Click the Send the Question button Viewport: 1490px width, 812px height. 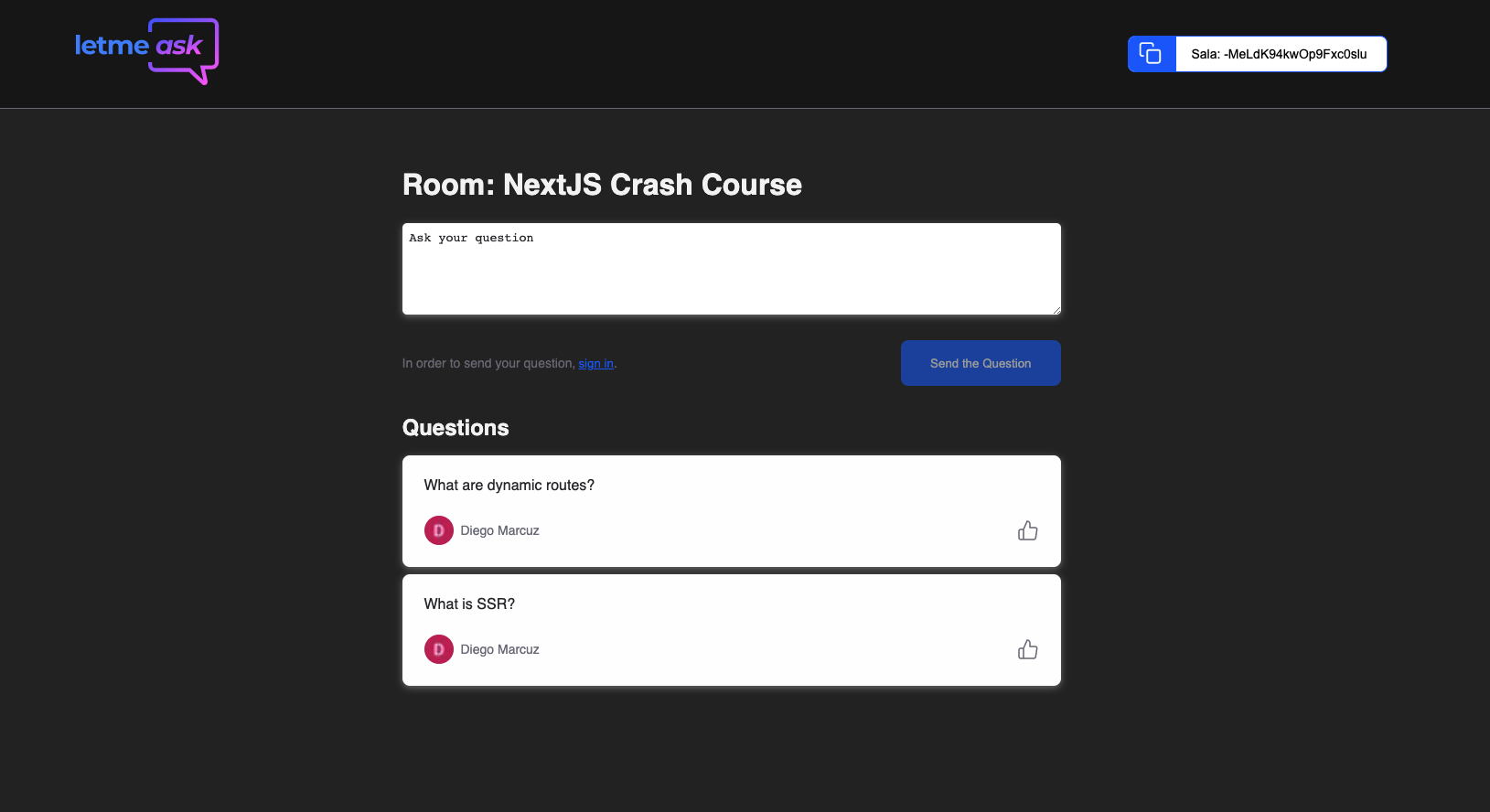981,363
